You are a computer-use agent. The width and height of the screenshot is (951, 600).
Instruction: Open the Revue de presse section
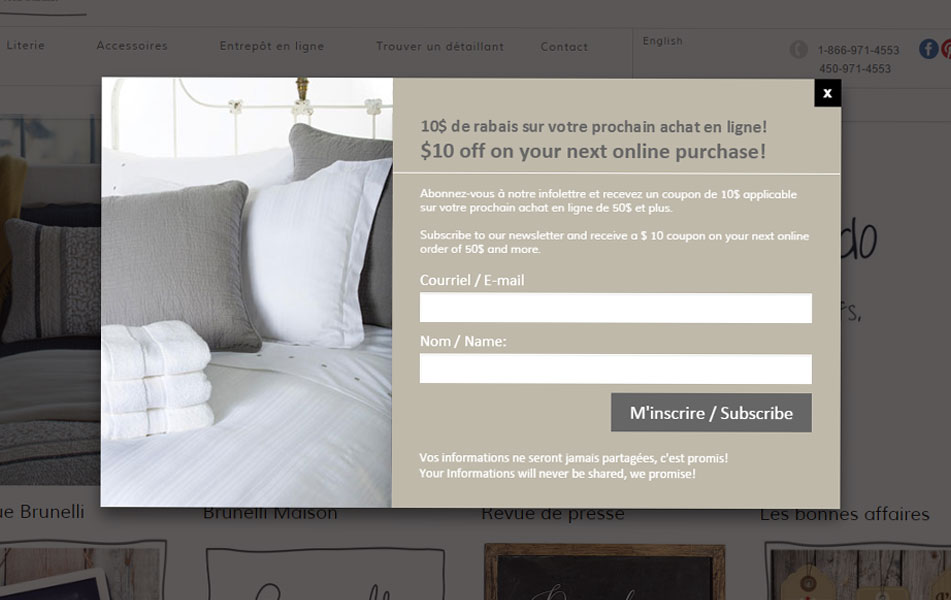(x=553, y=514)
